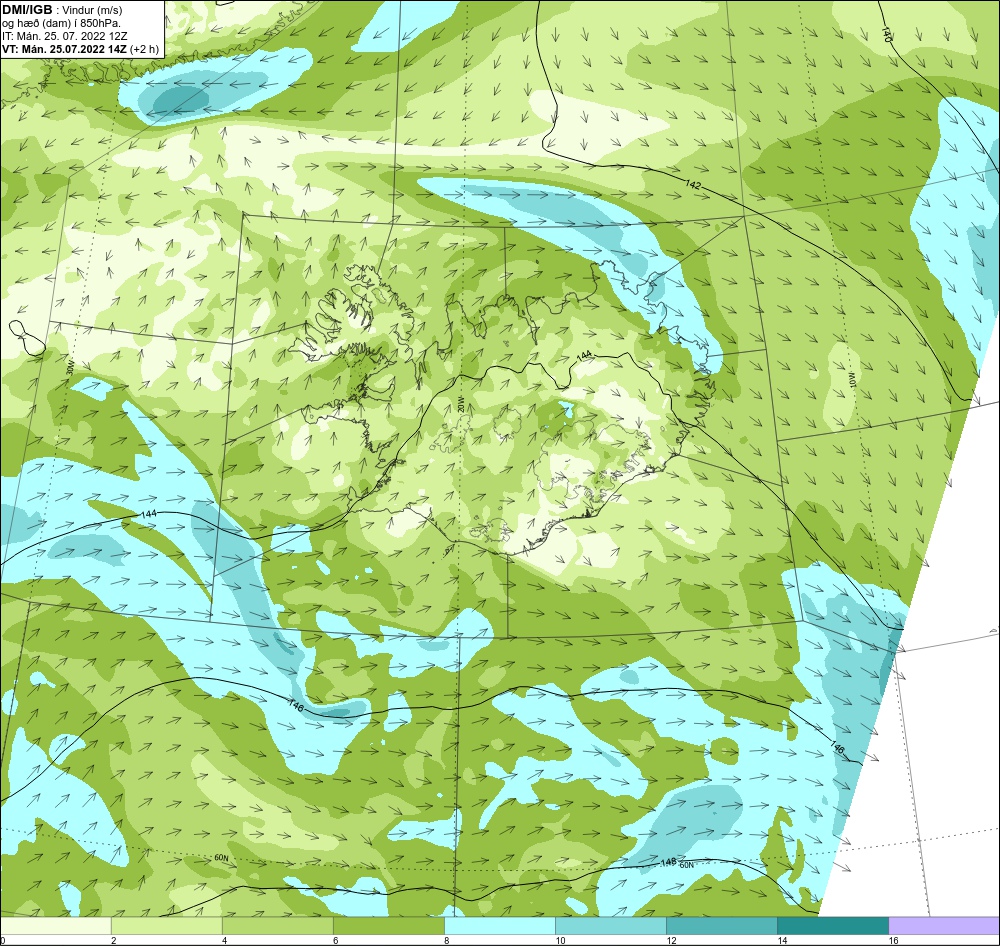Click the legend tick label '6'

tap(335, 940)
